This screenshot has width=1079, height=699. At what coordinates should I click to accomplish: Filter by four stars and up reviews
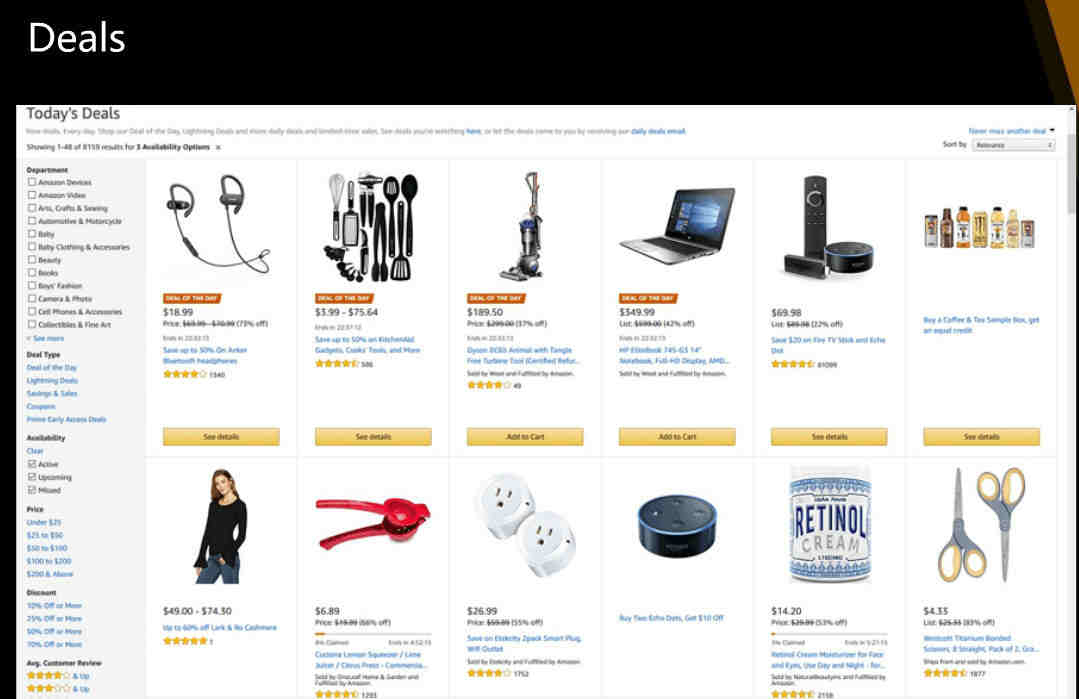pyautogui.click(x=58, y=676)
